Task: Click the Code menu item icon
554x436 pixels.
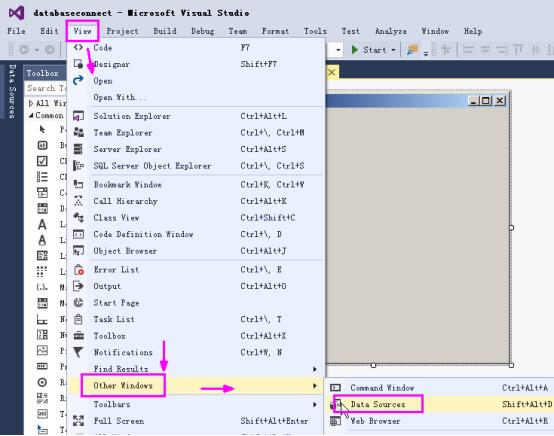Action: pos(78,47)
